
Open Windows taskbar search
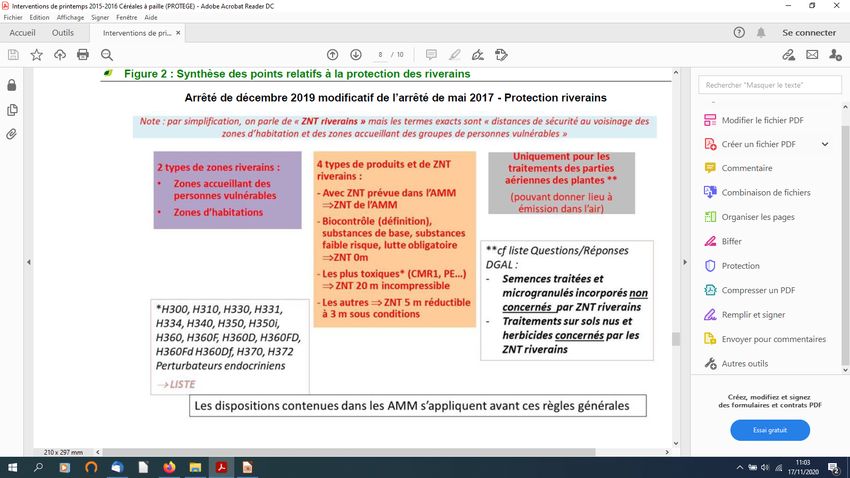tap(38, 467)
